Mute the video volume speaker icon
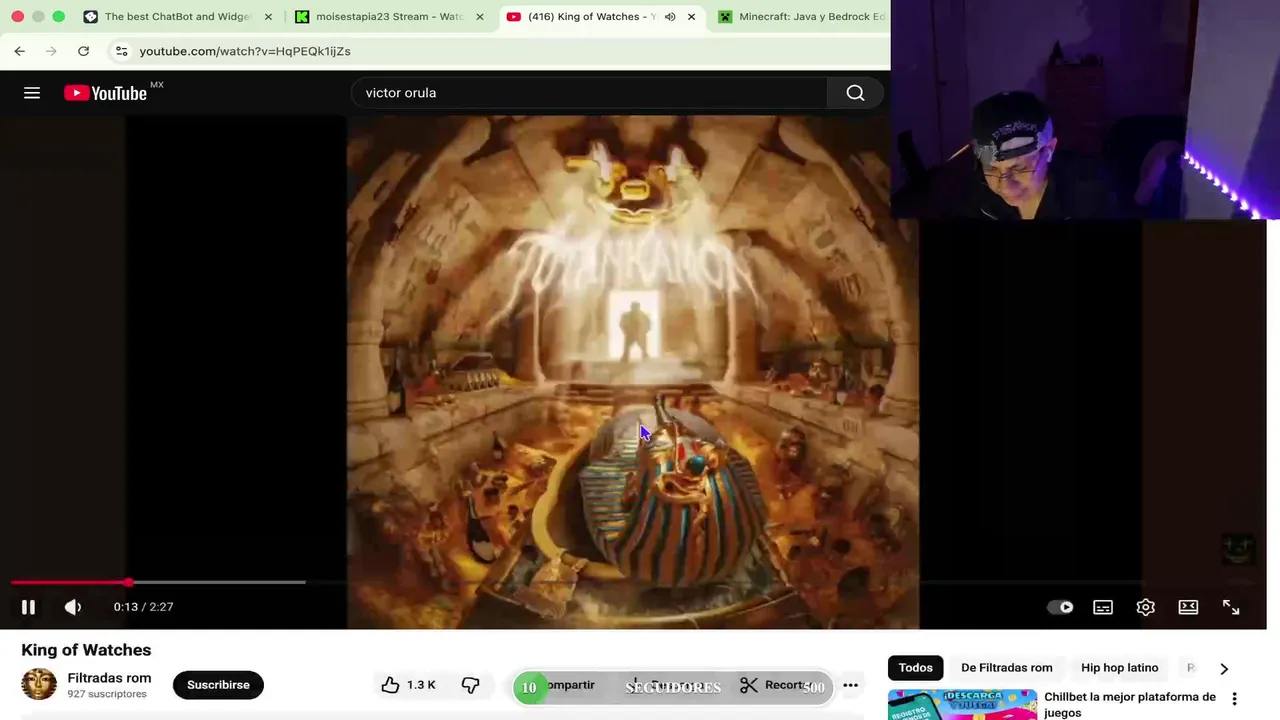The width and height of the screenshot is (1280, 720). [x=73, y=607]
